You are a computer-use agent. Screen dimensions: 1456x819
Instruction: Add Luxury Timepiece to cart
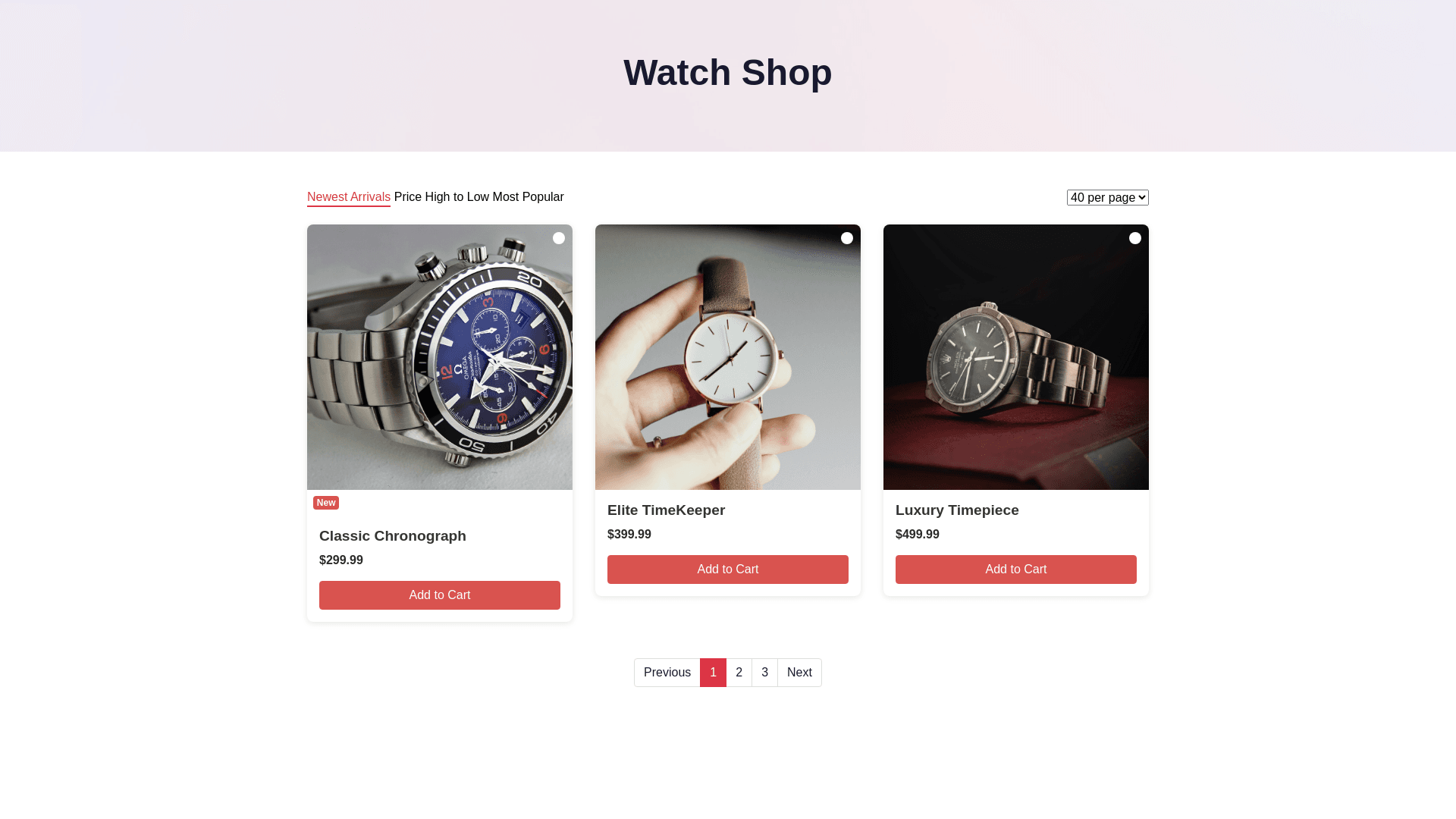1016,570
